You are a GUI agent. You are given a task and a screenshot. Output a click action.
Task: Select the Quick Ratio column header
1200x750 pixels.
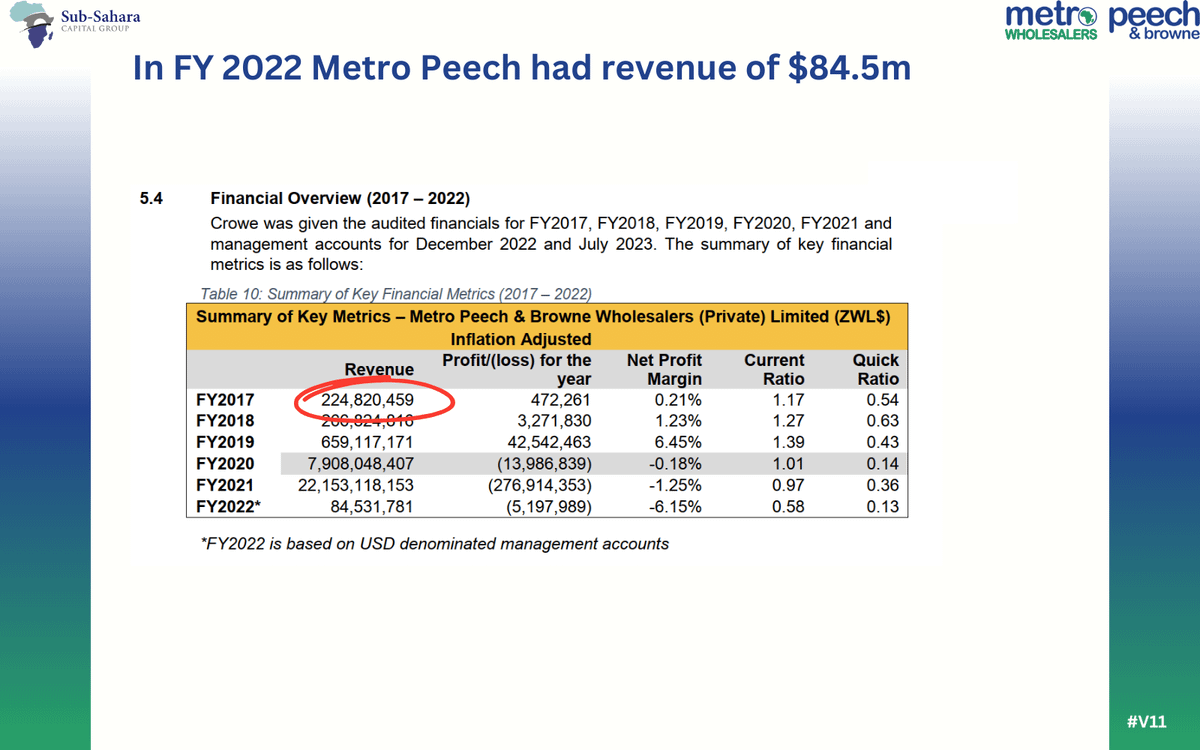tap(876, 369)
